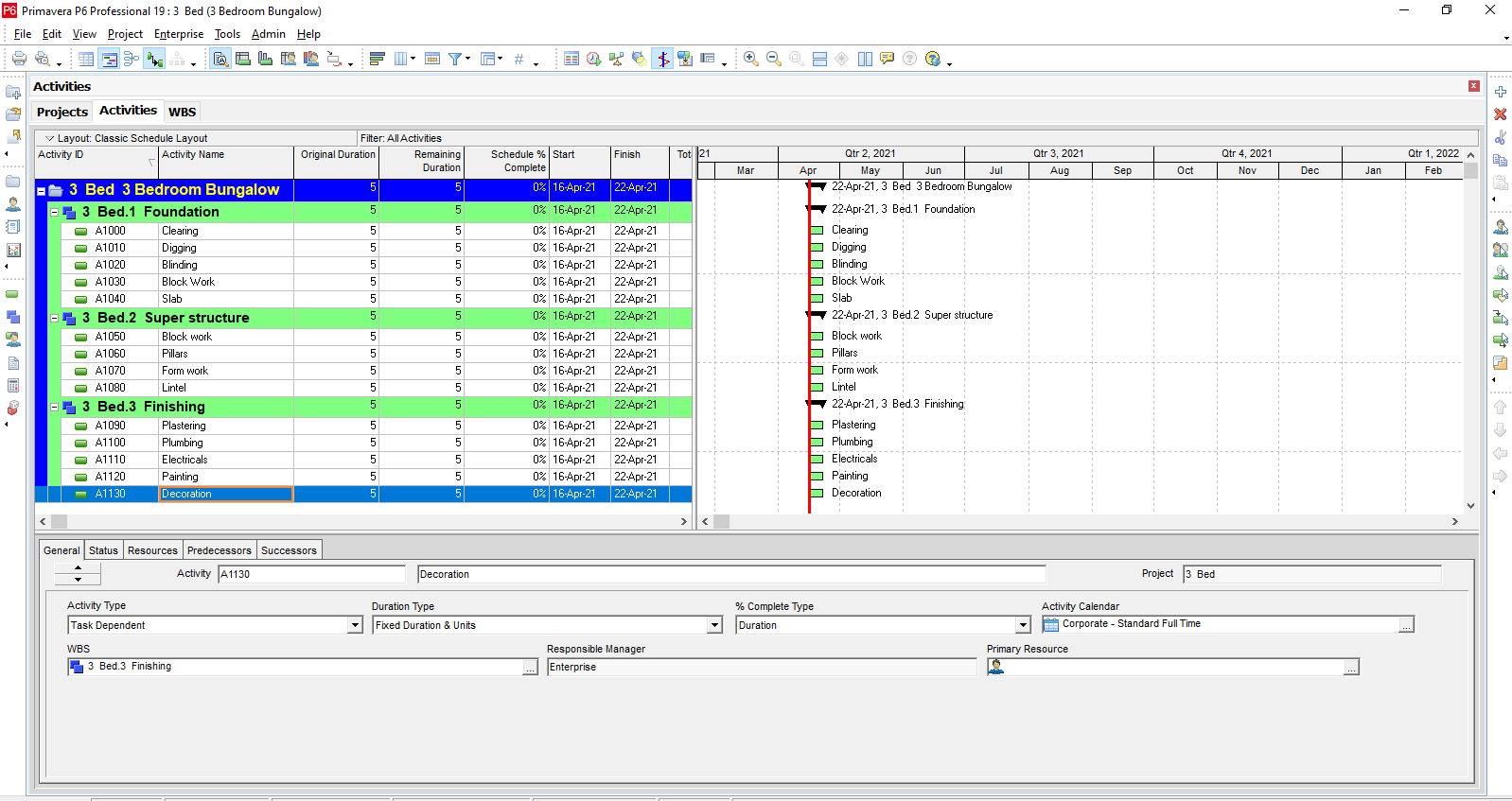Viewport: 1512px width, 801px height.
Task: Toggle relationship lines on the Gantt
Action: pos(154,59)
